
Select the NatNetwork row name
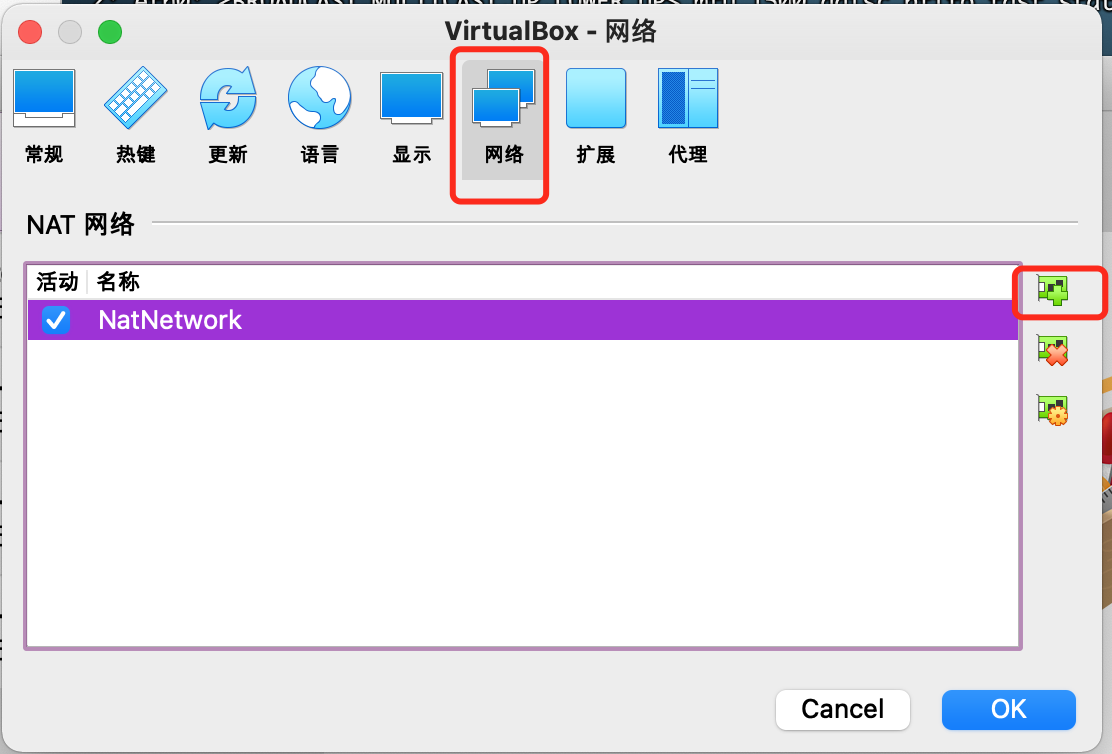tap(169, 320)
